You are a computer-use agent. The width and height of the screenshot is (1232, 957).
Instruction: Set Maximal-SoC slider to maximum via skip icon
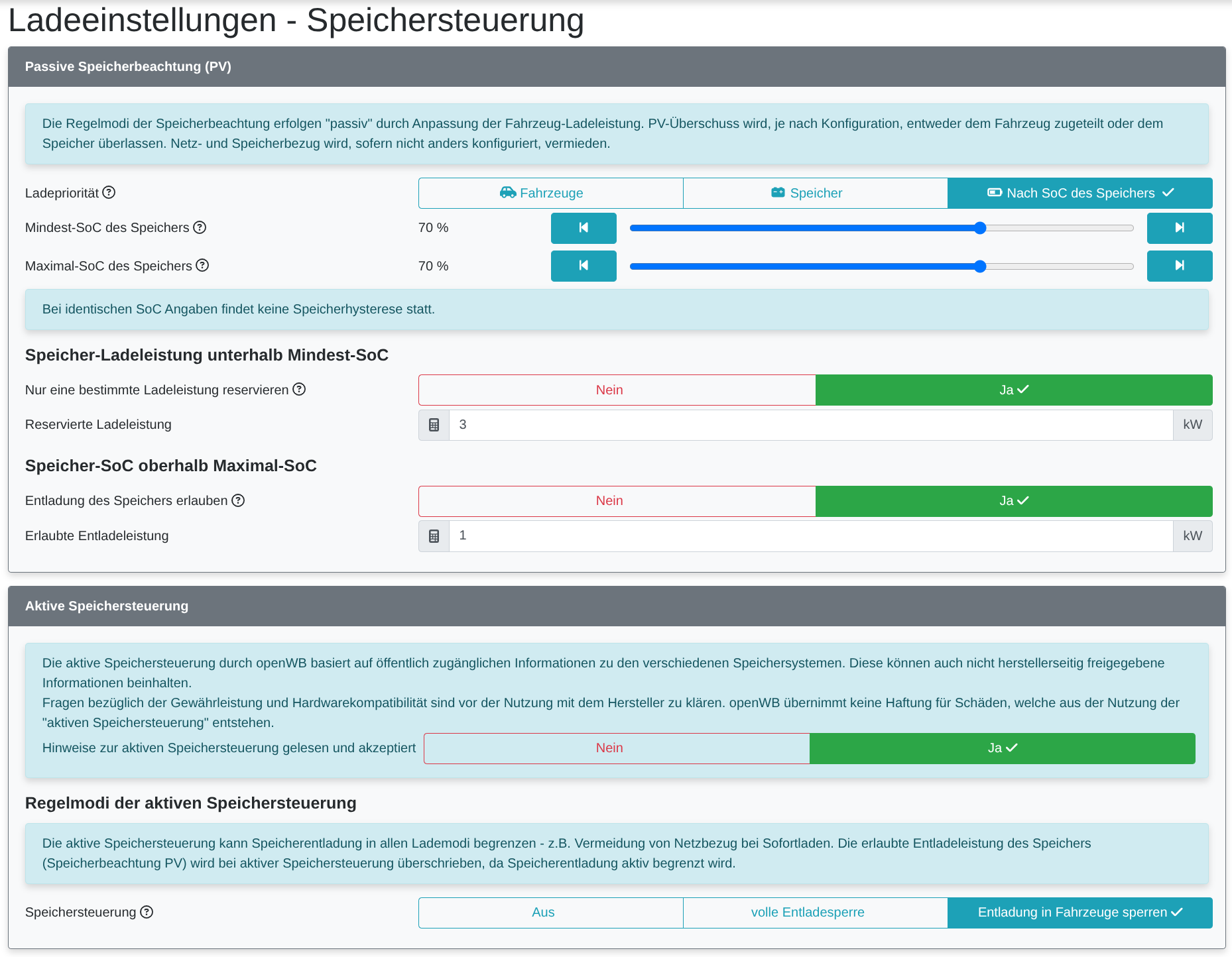click(x=1180, y=266)
